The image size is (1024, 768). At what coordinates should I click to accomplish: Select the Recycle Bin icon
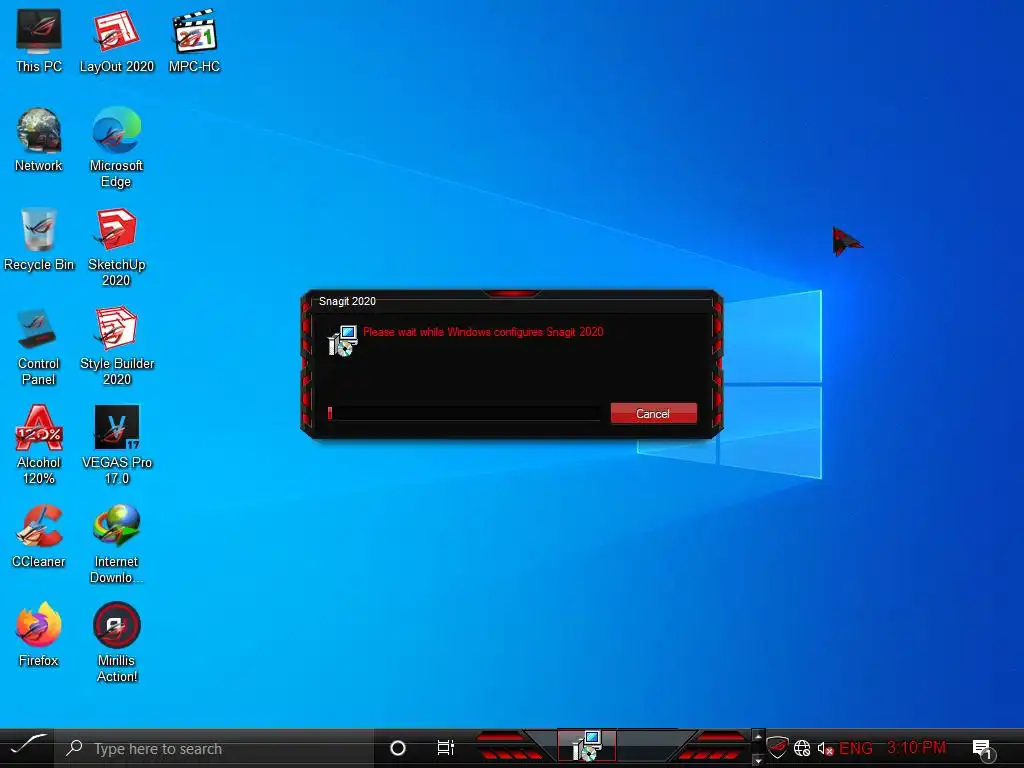click(x=39, y=239)
